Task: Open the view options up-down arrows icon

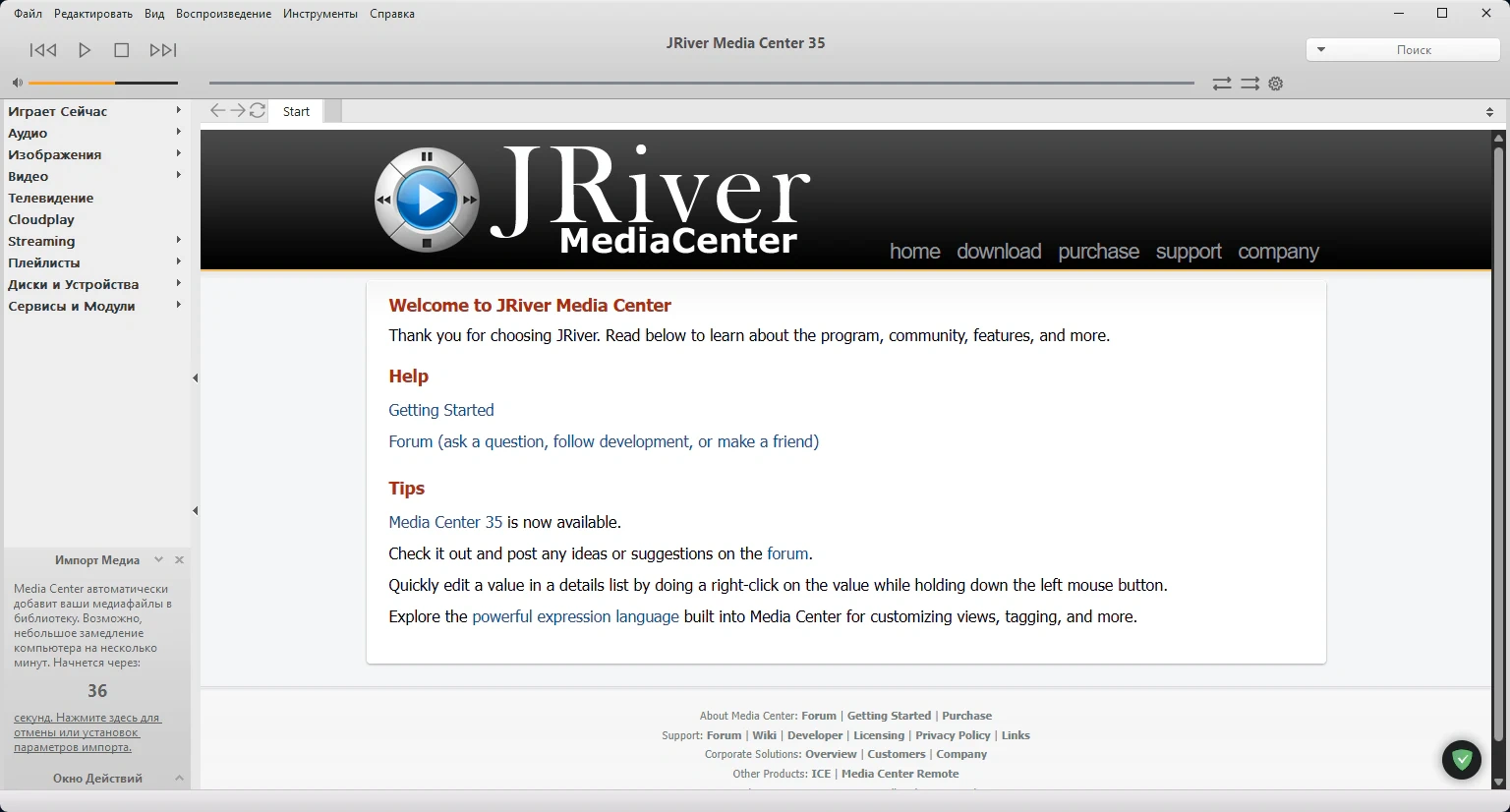Action: click(x=1489, y=112)
